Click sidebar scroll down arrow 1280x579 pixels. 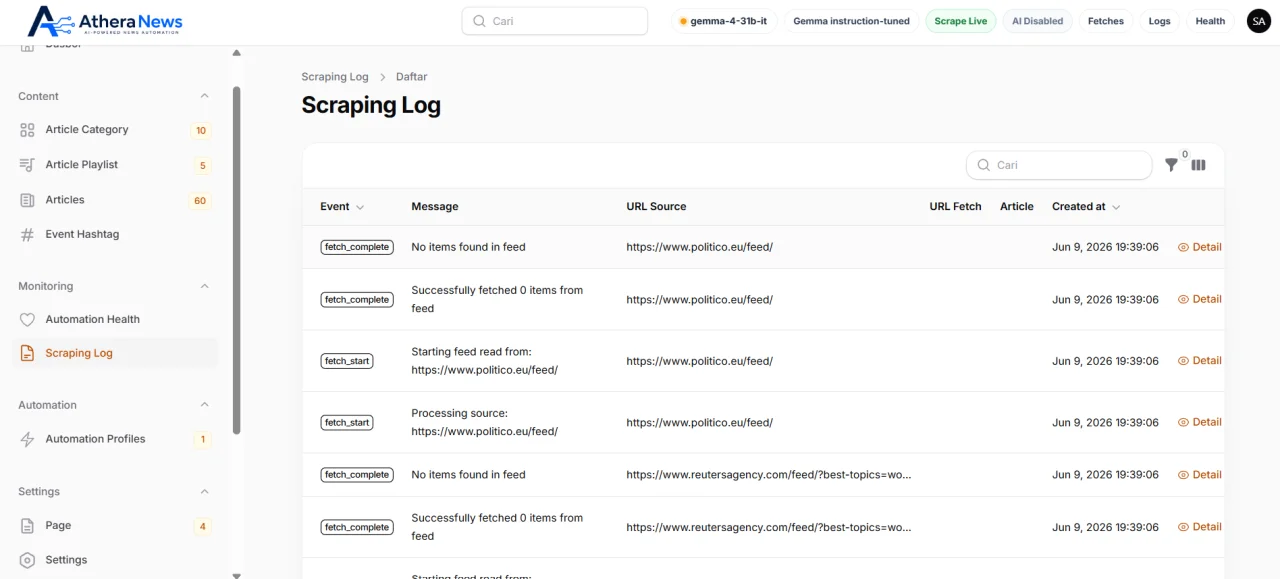point(237,575)
